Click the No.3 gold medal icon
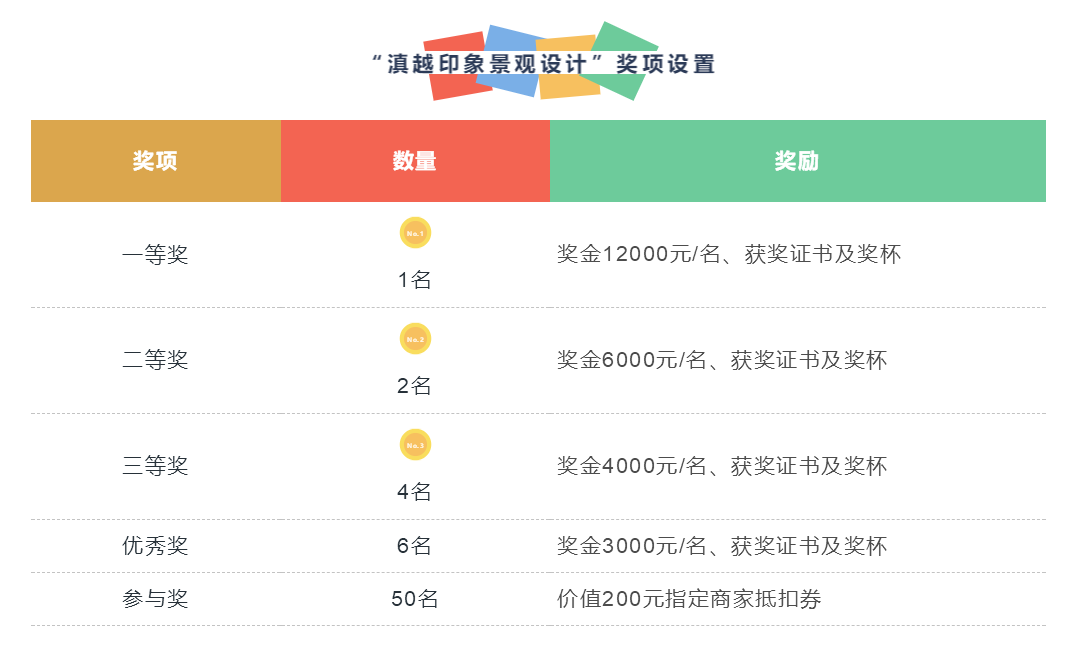This screenshot has width=1065, height=654. point(415,445)
